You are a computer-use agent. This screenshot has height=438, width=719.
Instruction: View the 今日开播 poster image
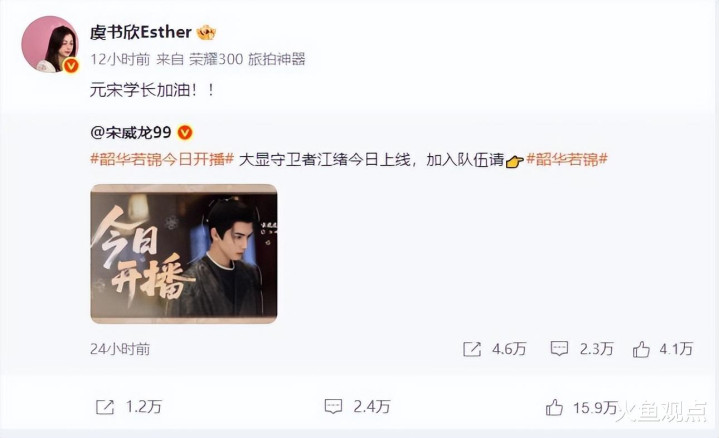183,254
